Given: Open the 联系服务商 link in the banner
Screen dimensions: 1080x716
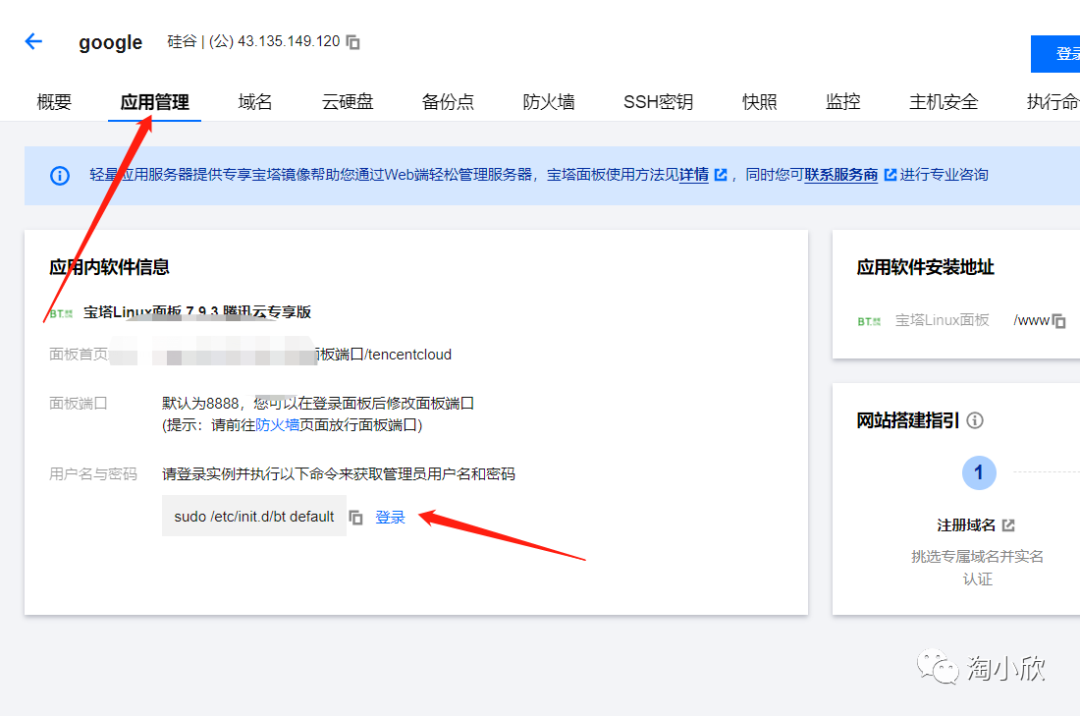Looking at the screenshot, I should 841,175.
